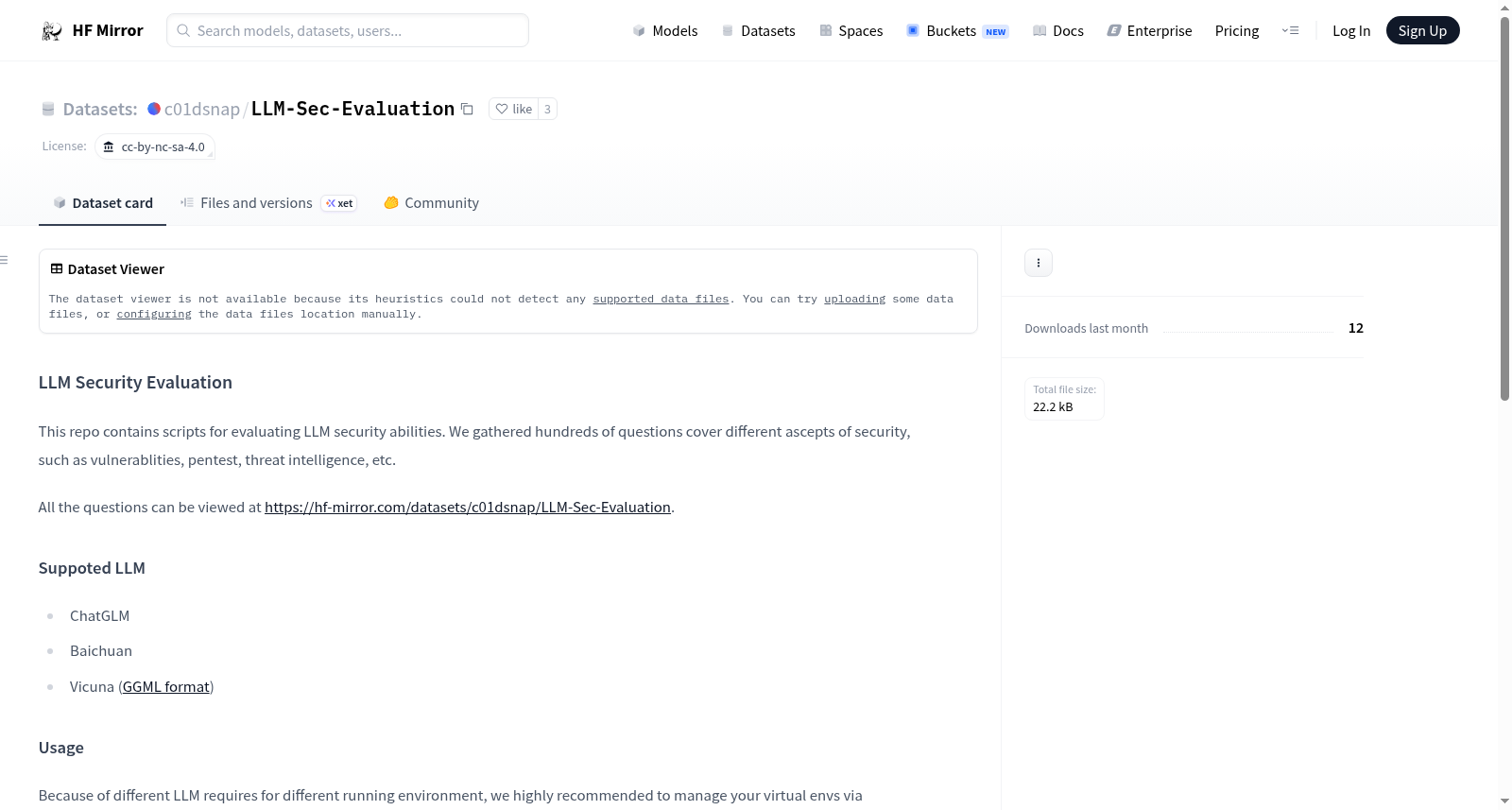Open the Community tab

coord(431,203)
